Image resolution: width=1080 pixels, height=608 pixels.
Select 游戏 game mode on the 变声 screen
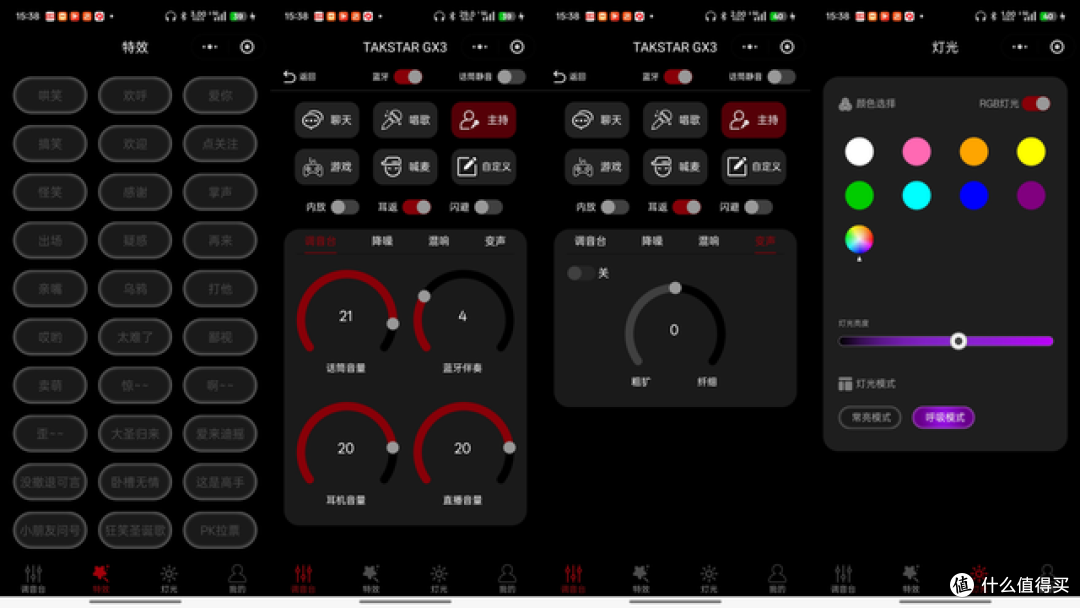point(597,167)
